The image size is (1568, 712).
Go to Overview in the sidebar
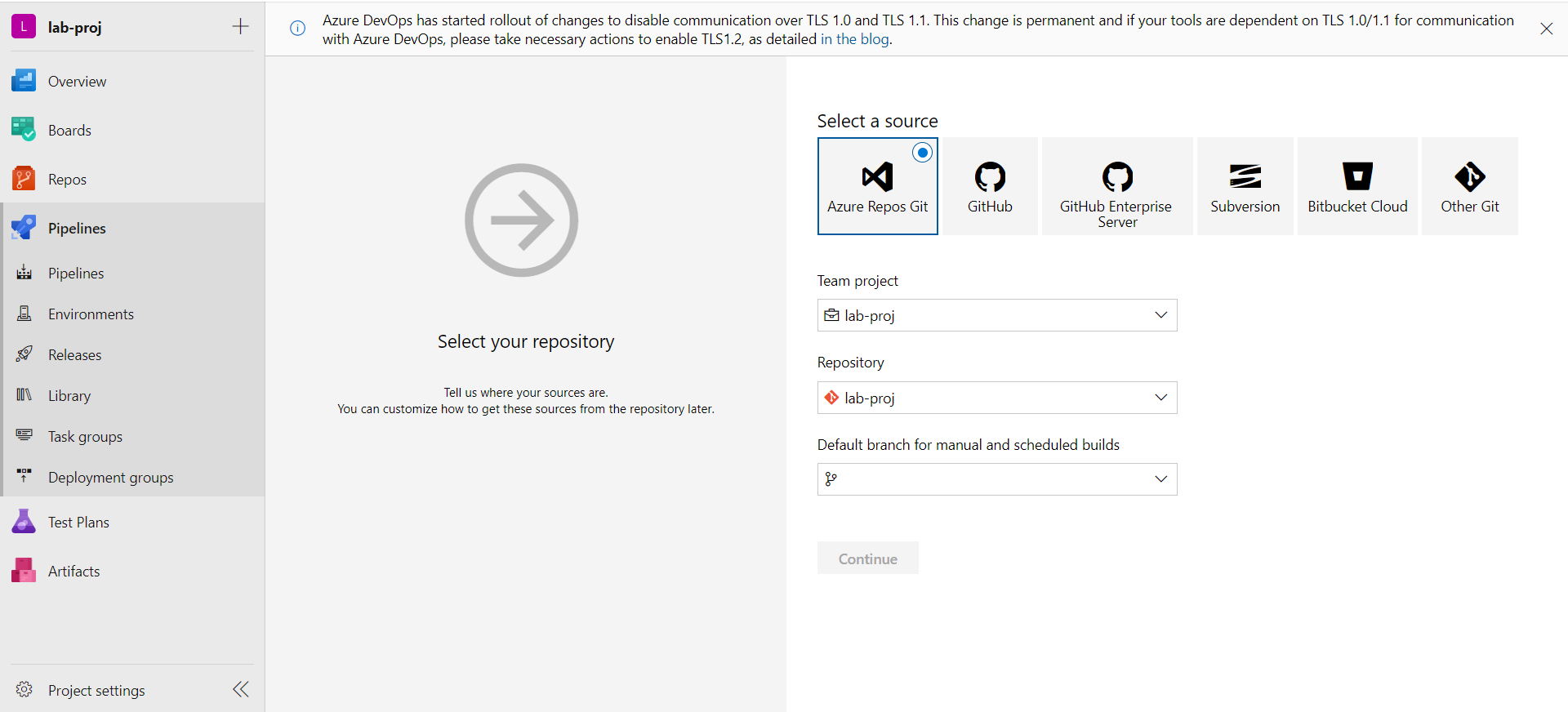click(x=77, y=82)
